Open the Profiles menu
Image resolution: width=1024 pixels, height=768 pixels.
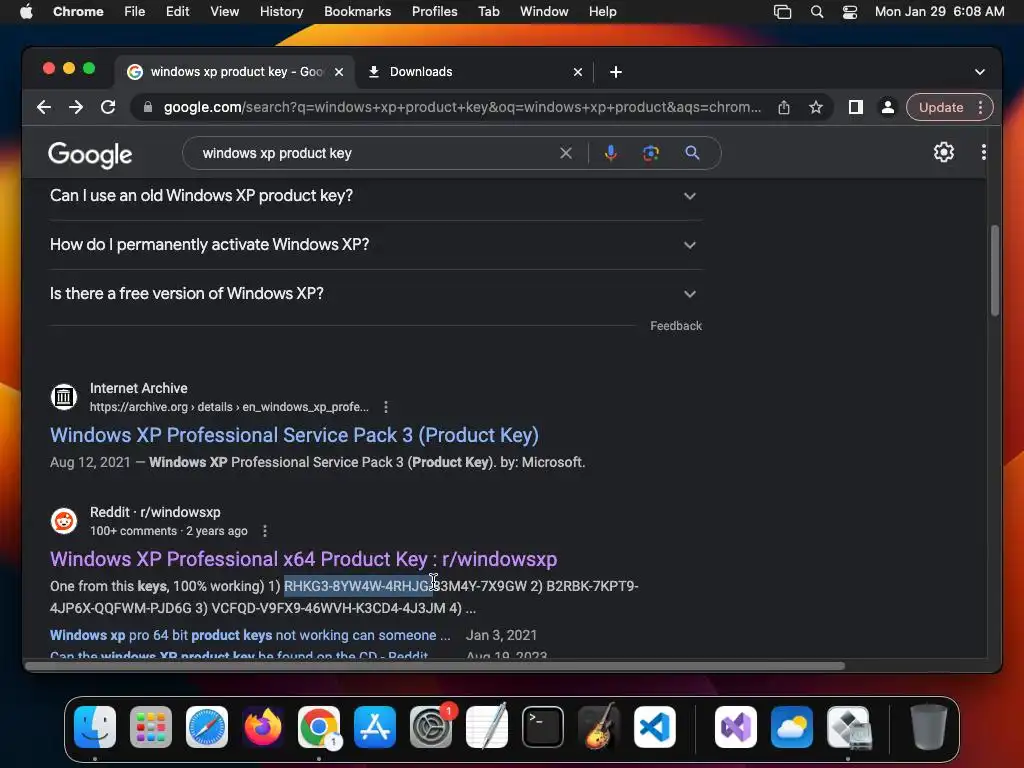434,12
